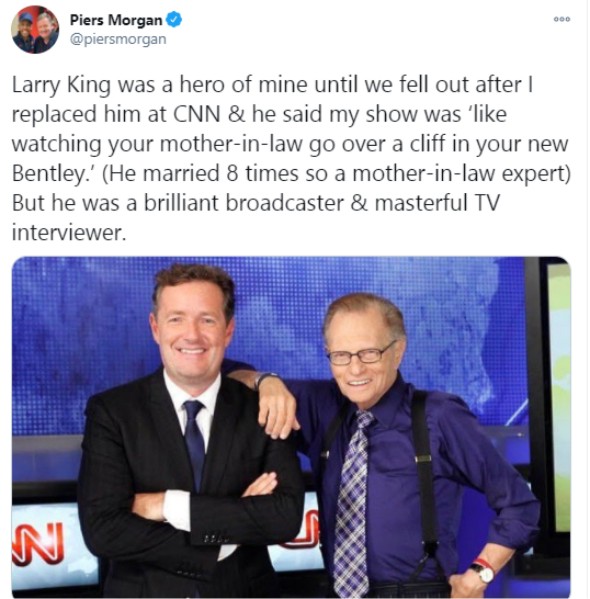Click the final word interviewer in tweet
The width and height of the screenshot is (590, 599).
pos(69,233)
